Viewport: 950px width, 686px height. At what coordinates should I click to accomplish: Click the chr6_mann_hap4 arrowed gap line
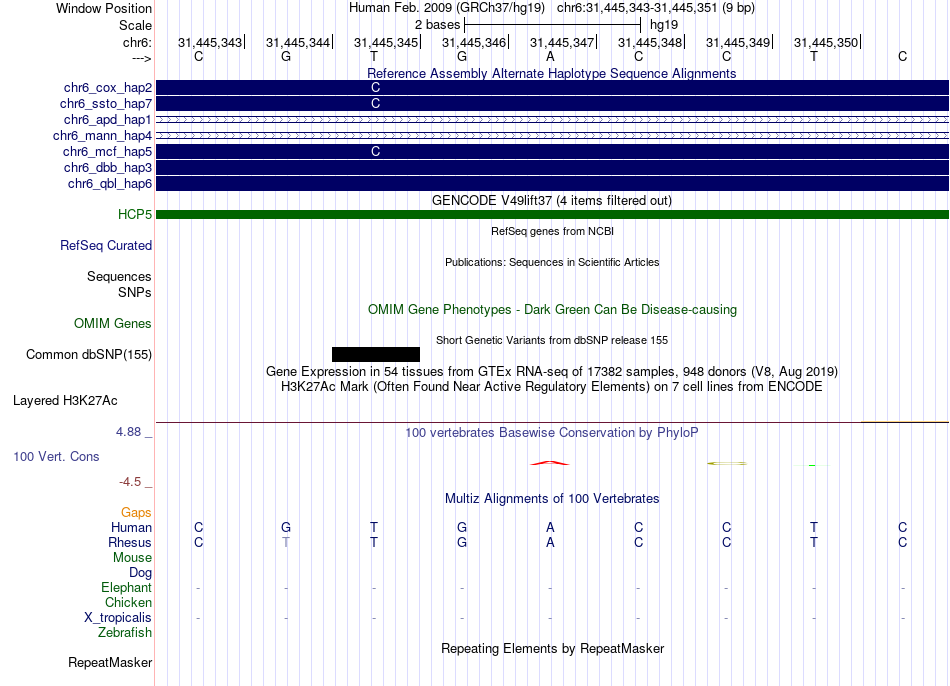(x=552, y=136)
